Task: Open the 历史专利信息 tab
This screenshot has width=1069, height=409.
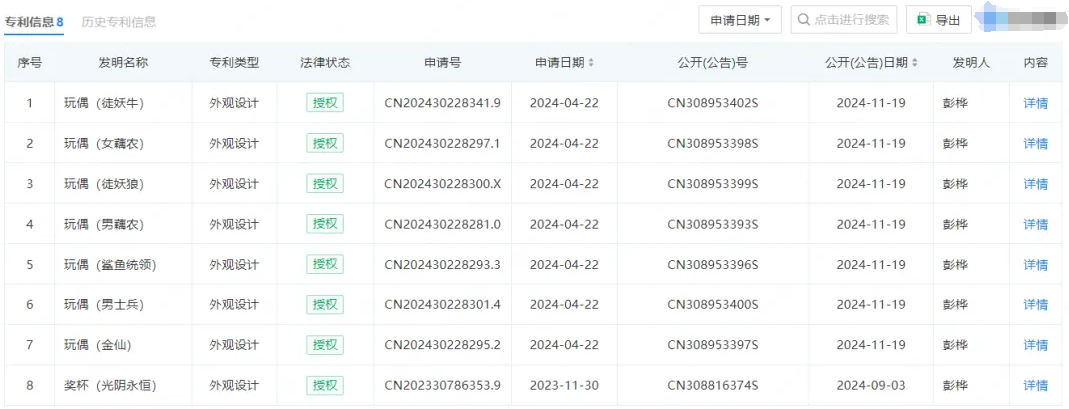Action: click(119, 22)
